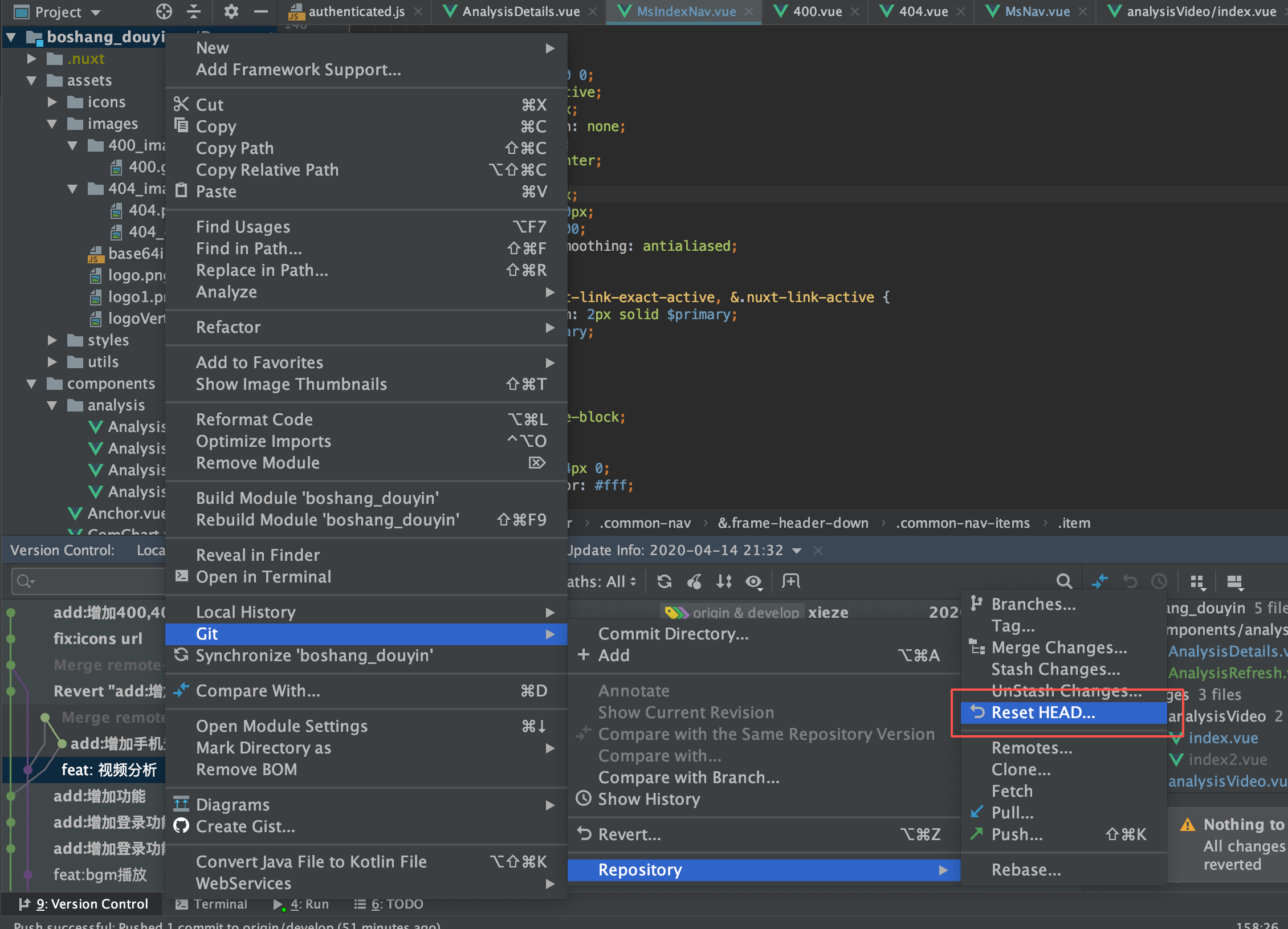Switch to the MsNav.vue editor tab
The height and width of the screenshot is (929, 1288).
pyautogui.click(x=1037, y=11)
